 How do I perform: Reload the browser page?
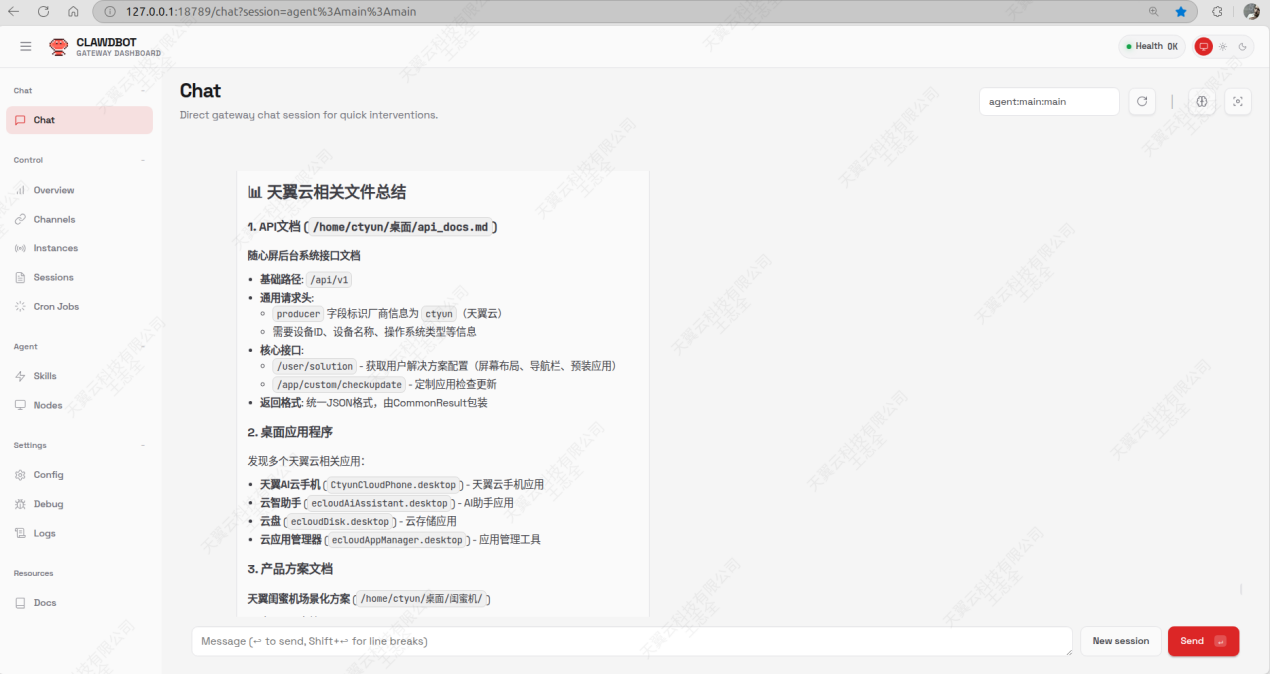coord(44,12)
